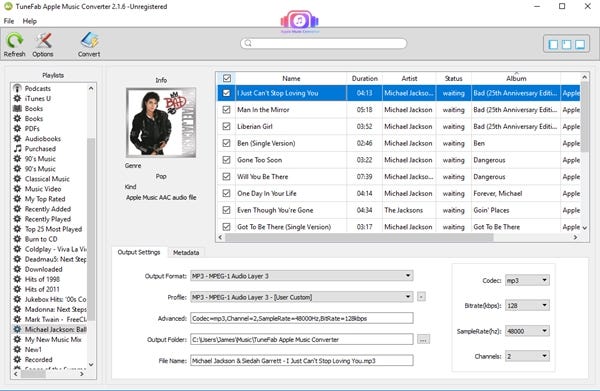The width and height of the screenshot is (600, 391).
Task: Select the iTunes U playlist icon
Action: point(17,98)
